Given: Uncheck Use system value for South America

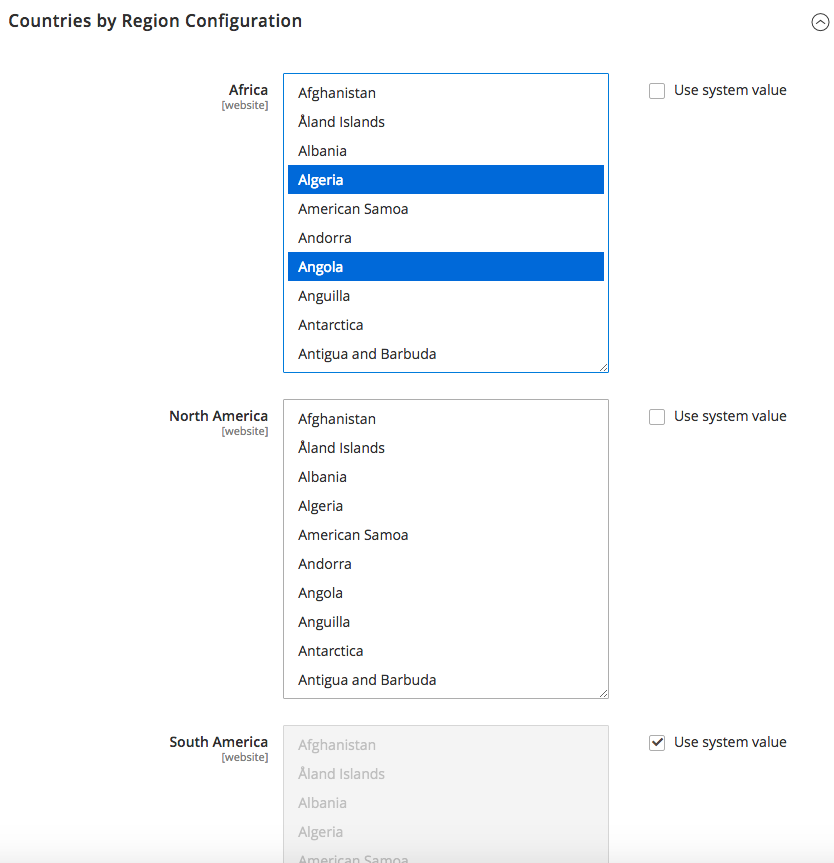Looking at the screenshot, I should [x=657, y=742].
